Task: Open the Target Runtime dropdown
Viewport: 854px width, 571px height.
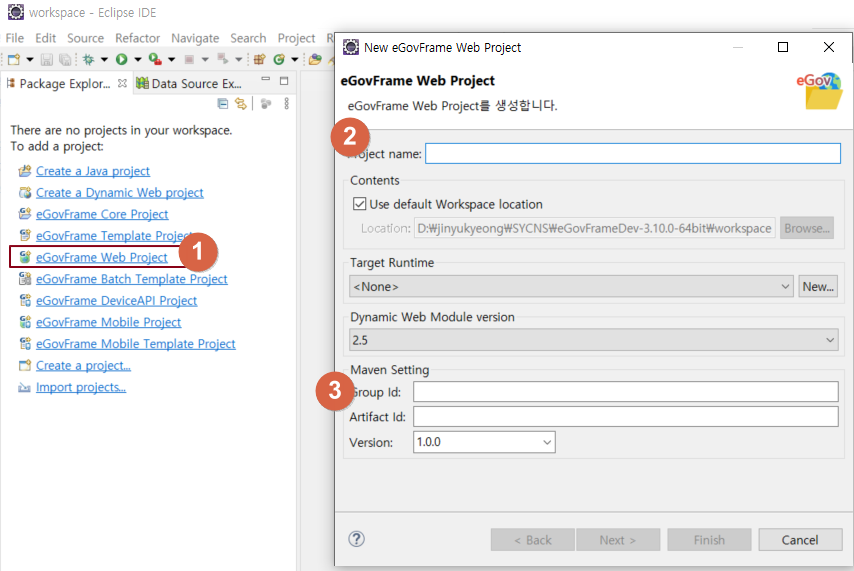Action: pyautogui.click(x=571, y=287)
